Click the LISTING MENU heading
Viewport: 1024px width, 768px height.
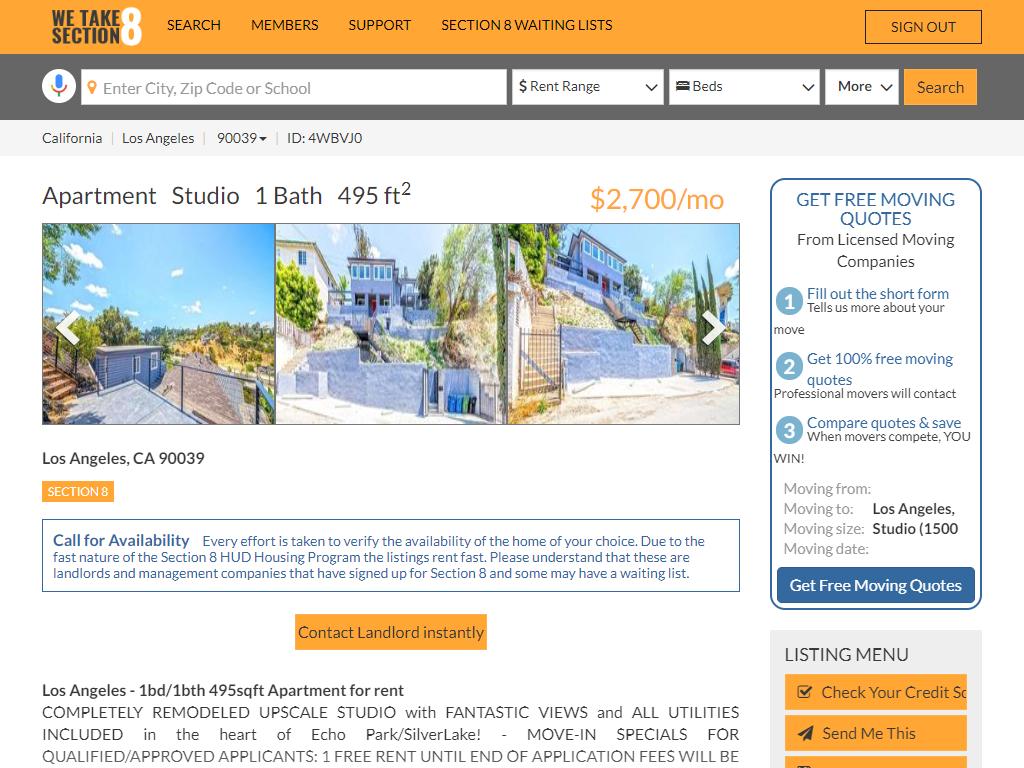click(x=846, y=655)
